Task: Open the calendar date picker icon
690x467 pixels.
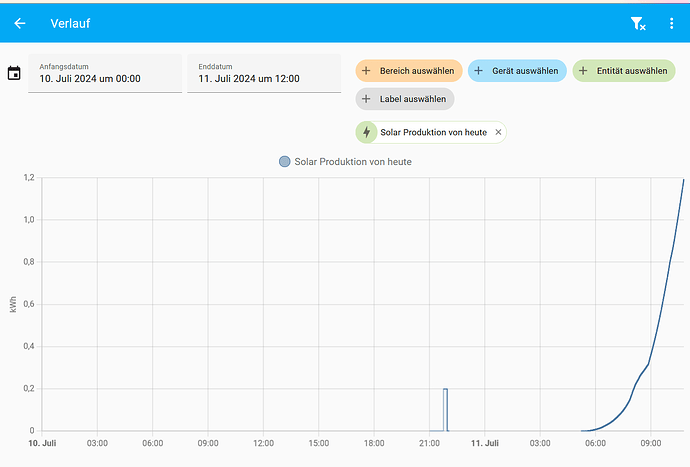Action: coord(14,73)
